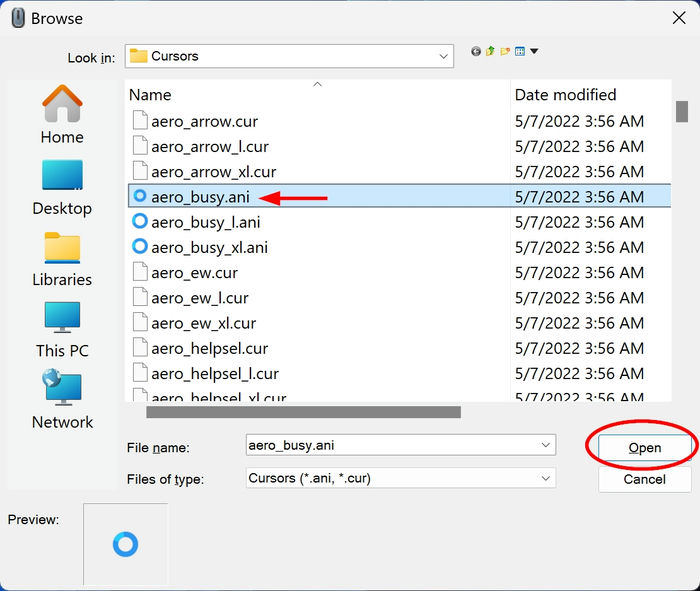Screen dimensions: 700x591
Task: Go up one folder level
Action: pos(490,51)
